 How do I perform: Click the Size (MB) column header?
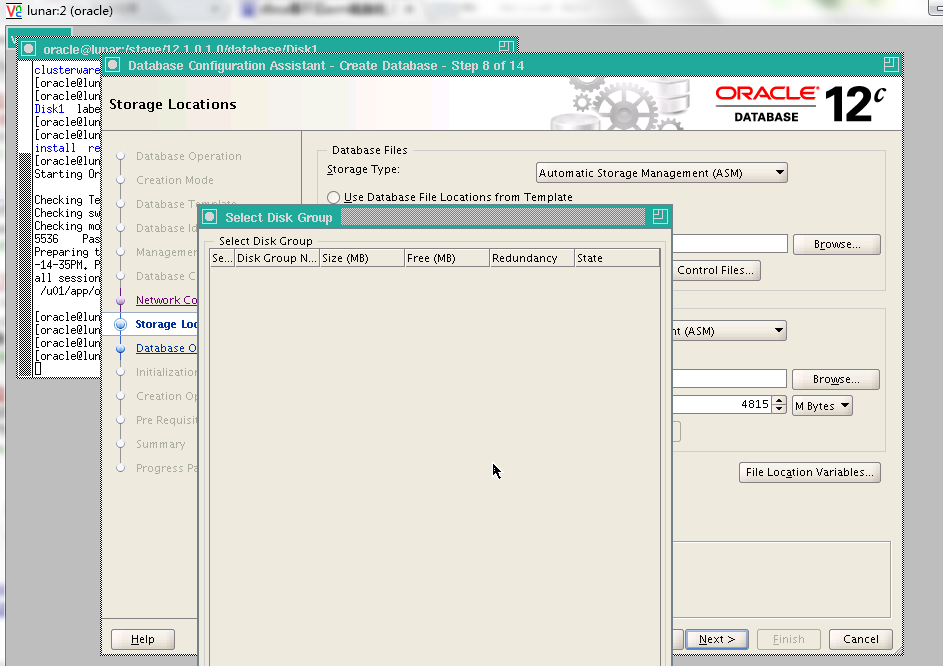click(x=362, y=258)
